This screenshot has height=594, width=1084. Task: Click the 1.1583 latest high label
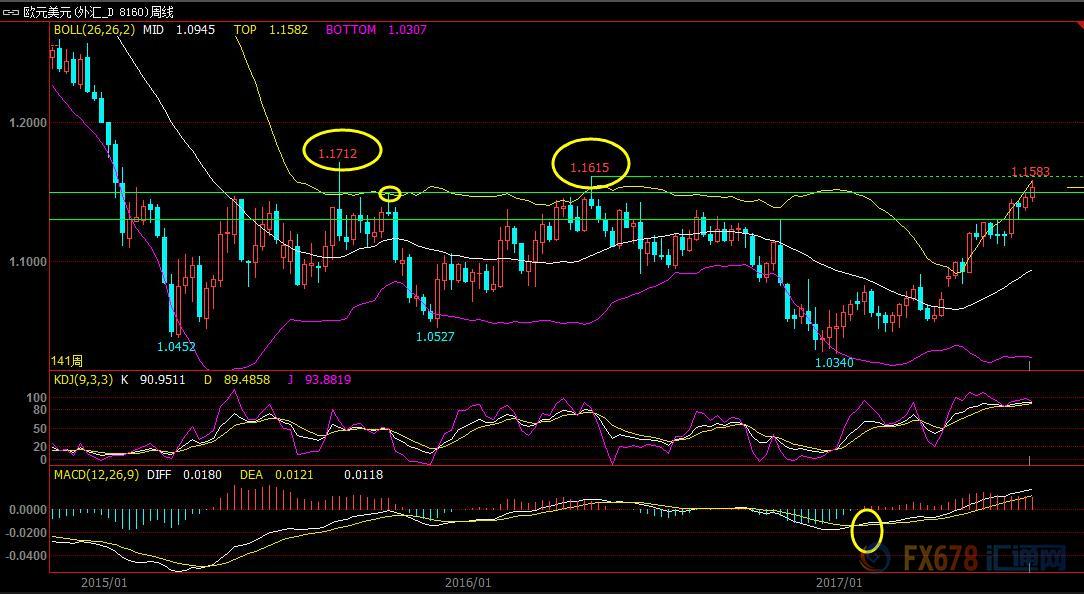pos(1030,172)
